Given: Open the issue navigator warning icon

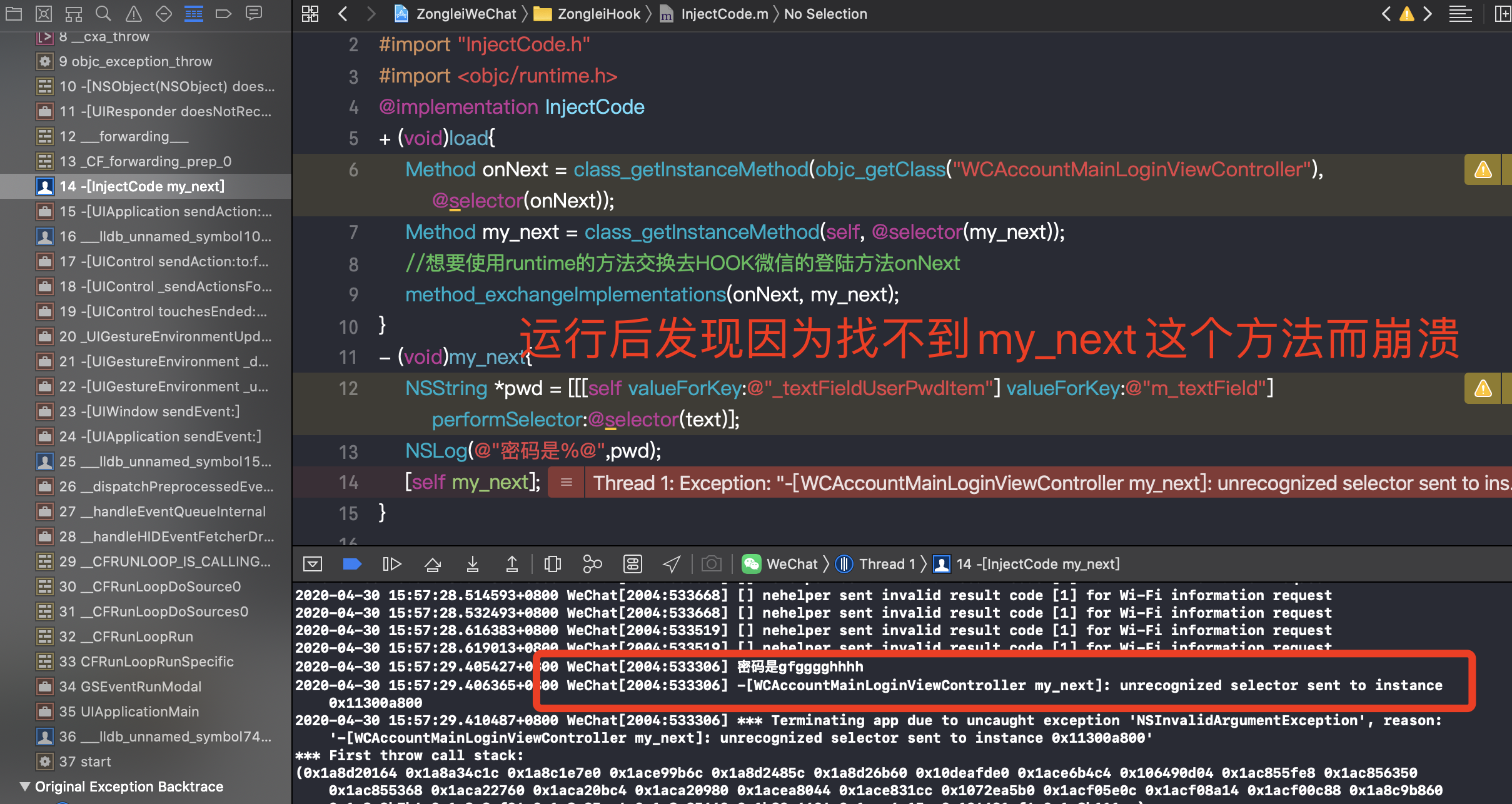Looking at the screenshot, I should point(134,13).
